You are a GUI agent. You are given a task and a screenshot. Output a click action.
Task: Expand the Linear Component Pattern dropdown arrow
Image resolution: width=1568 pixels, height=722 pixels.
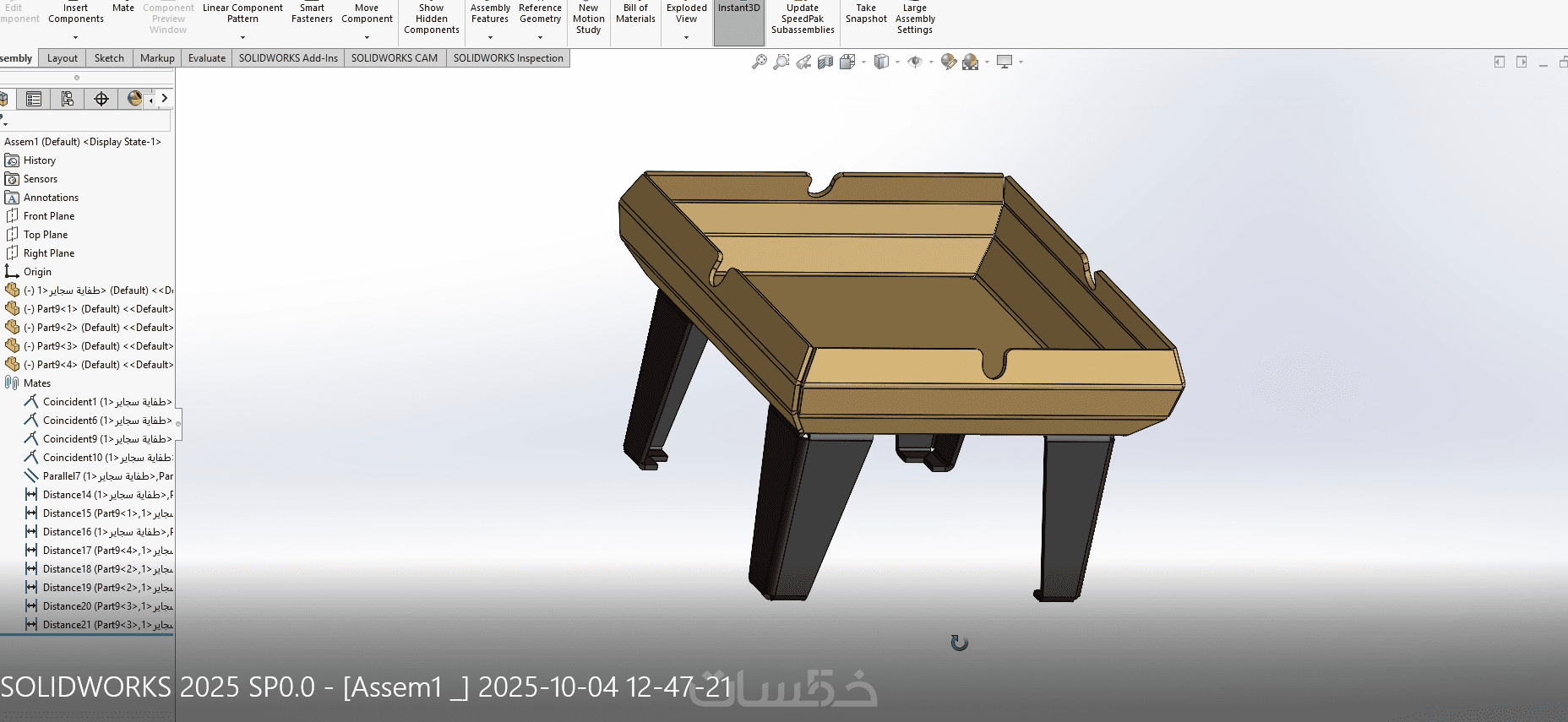pyautogui.click(x=242, y=38)
